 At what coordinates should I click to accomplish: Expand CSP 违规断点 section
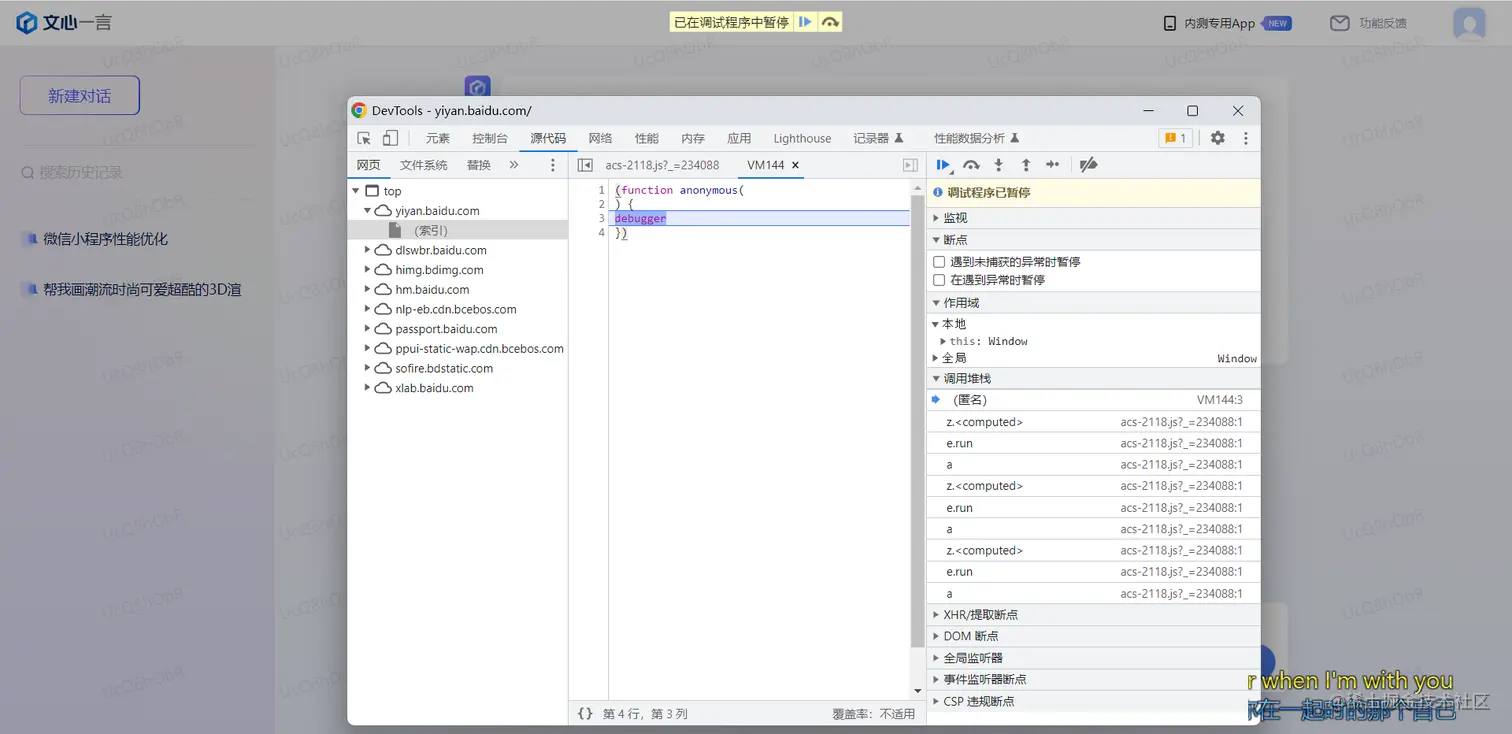pyautogui.click(x=1093, y=702)
